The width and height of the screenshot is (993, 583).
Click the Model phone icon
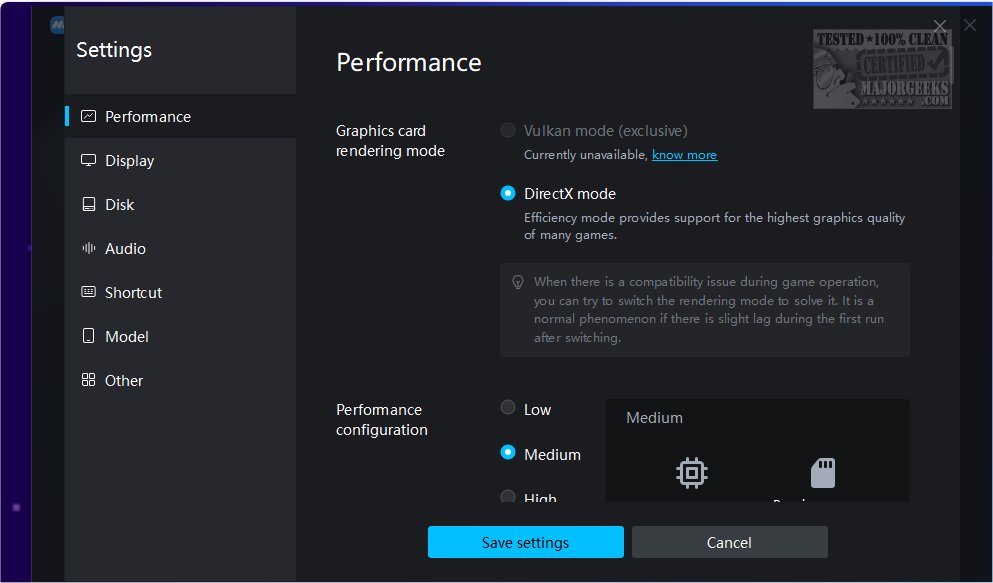tap(88, 336)
